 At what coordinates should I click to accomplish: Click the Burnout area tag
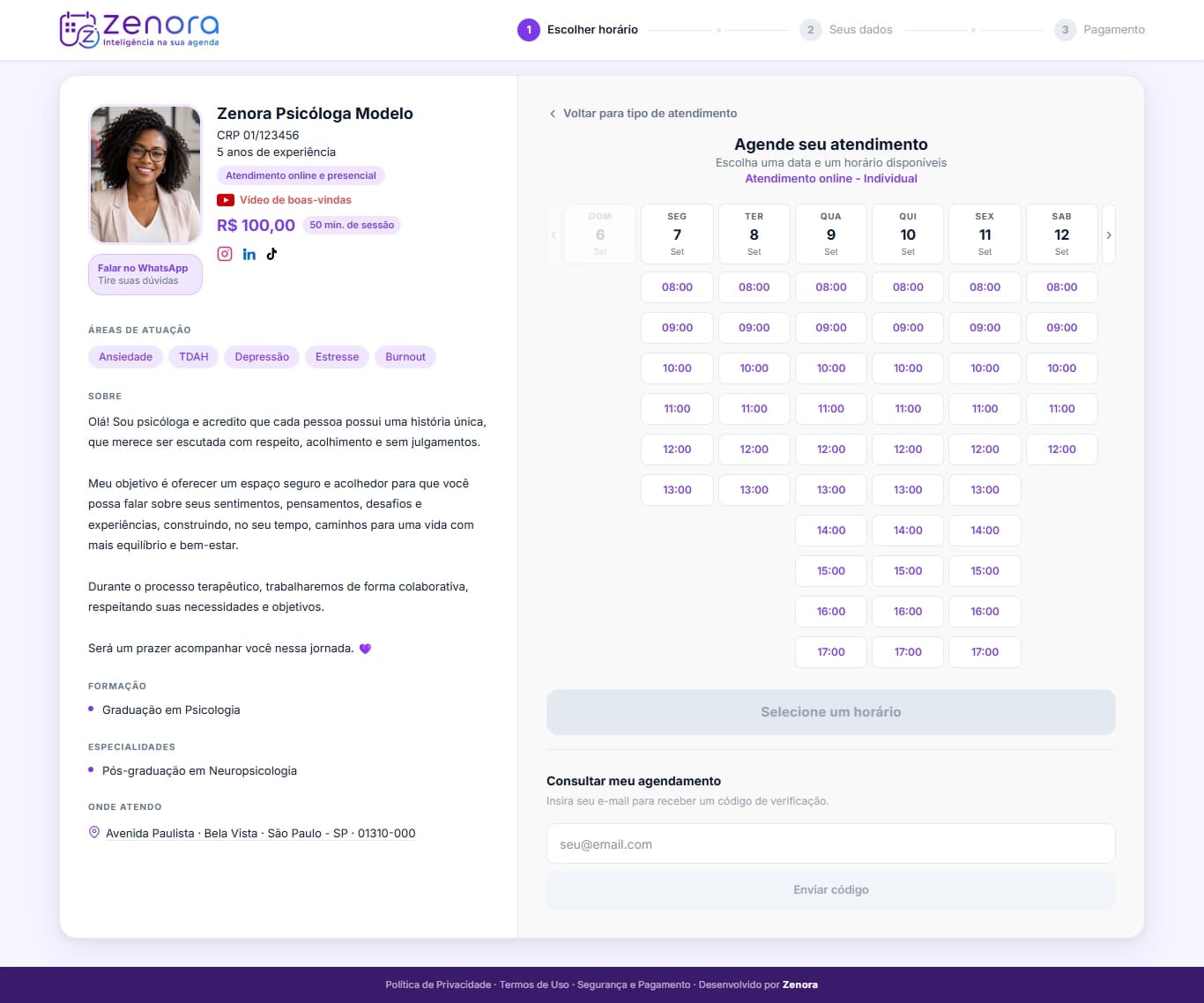click(x=405, y=357)
